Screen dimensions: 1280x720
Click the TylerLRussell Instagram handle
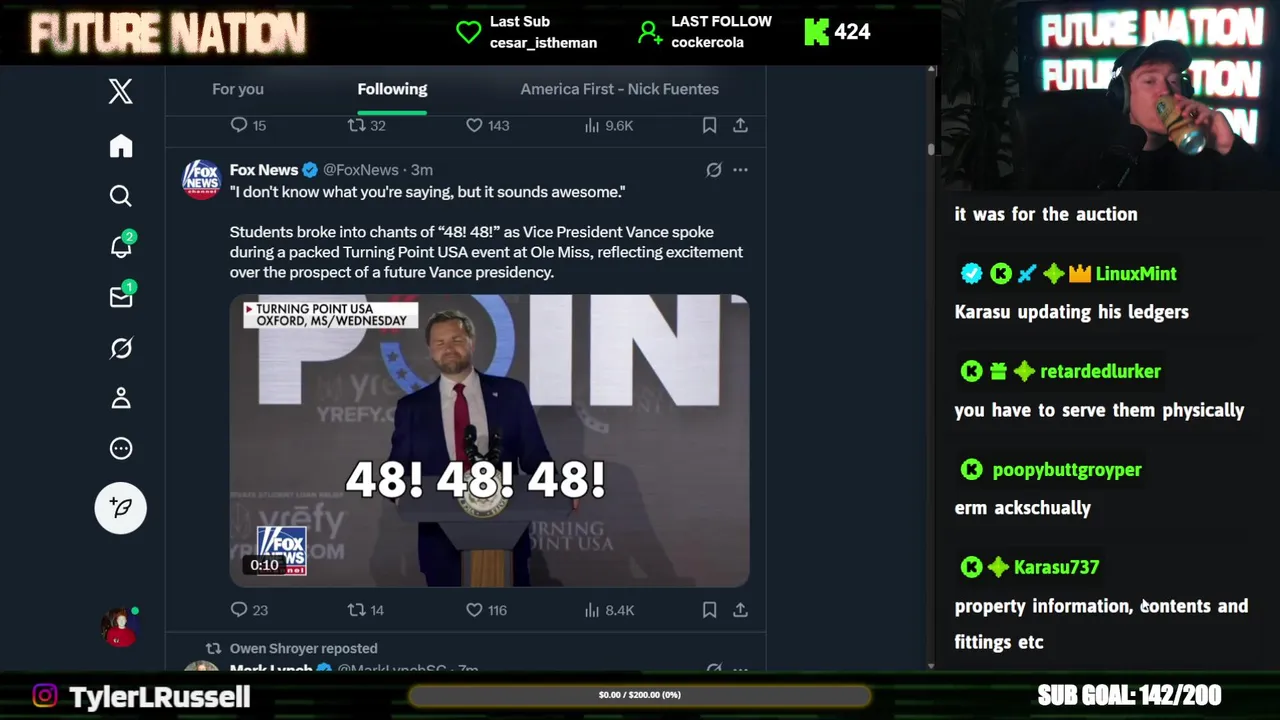(159, 696)
